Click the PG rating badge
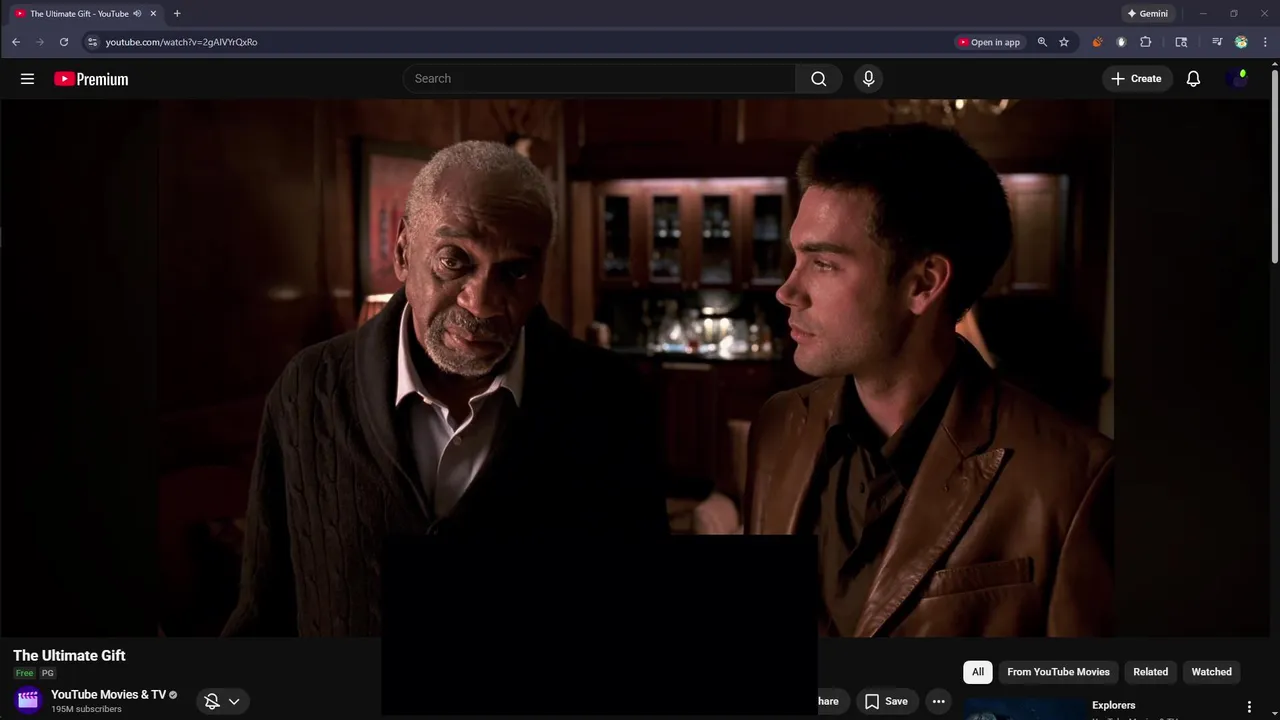1280x720 pixels. pos(47,673)
